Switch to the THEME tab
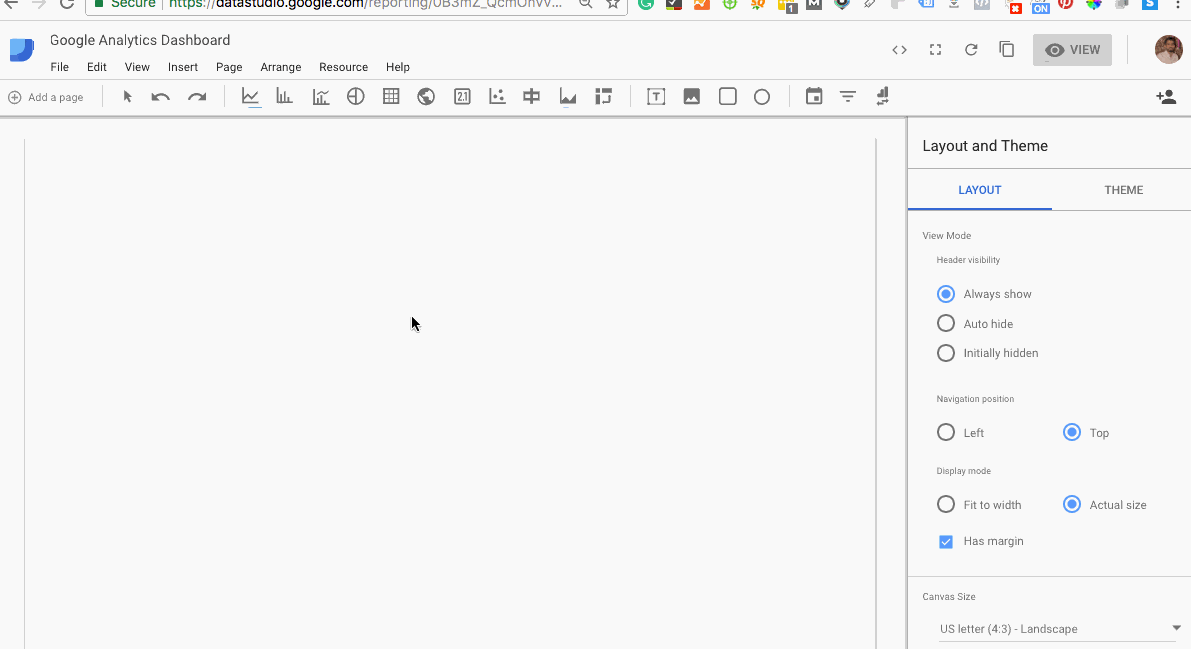 click(1123, 189)
